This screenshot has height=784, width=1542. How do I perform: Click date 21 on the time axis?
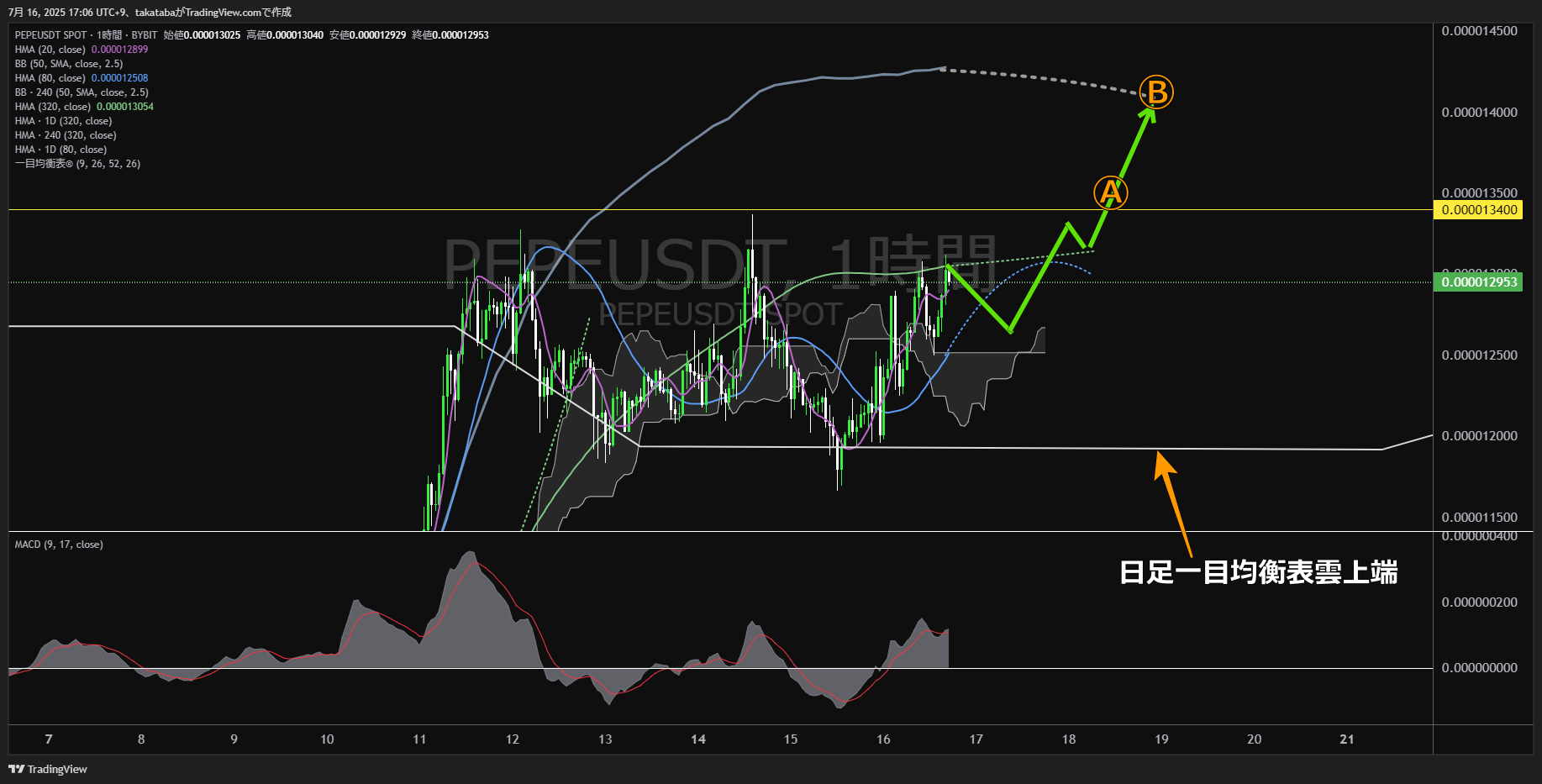pyautogui.click(x=1347, y=739)
